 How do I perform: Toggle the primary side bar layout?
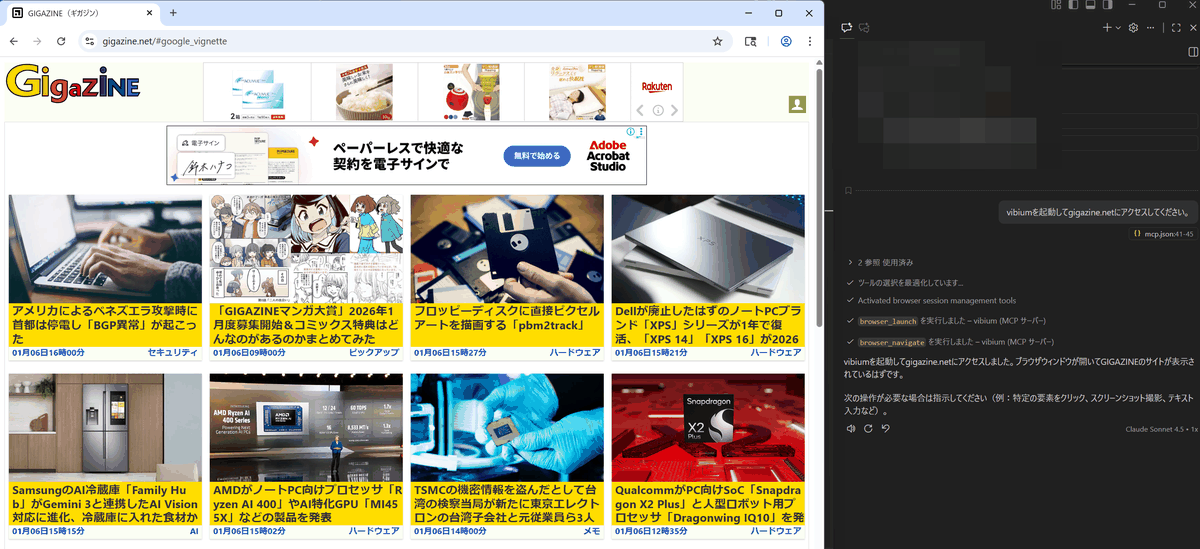(x=1073, y=6)
